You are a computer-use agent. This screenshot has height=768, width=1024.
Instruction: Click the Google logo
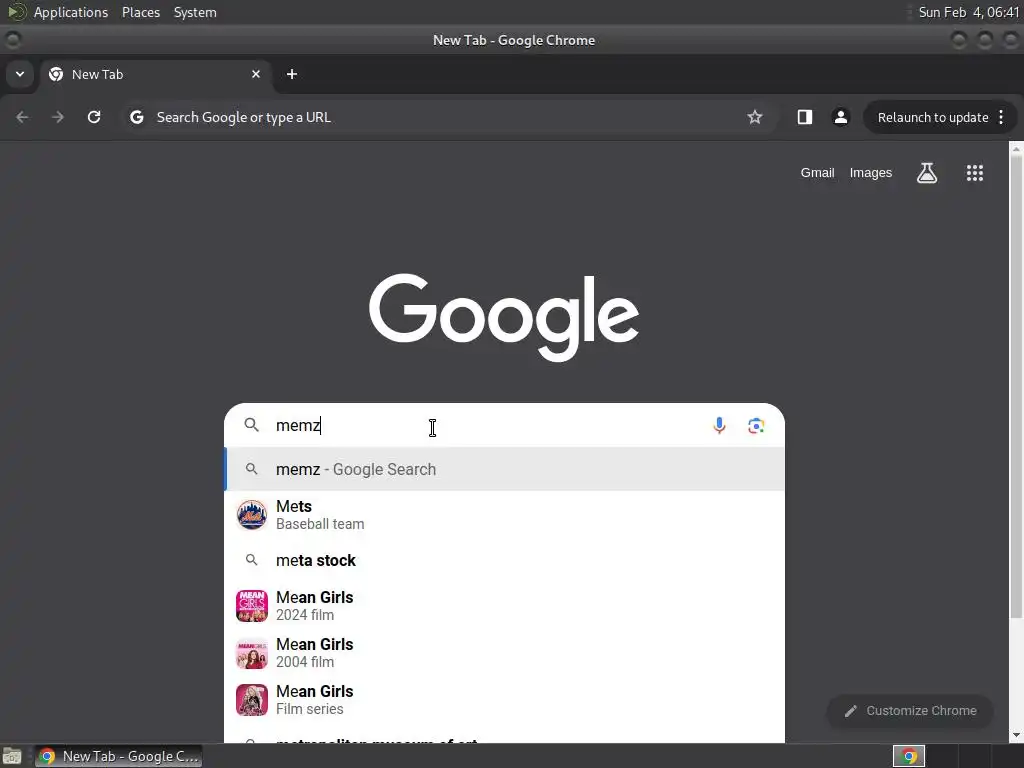[x=504, y=317]
